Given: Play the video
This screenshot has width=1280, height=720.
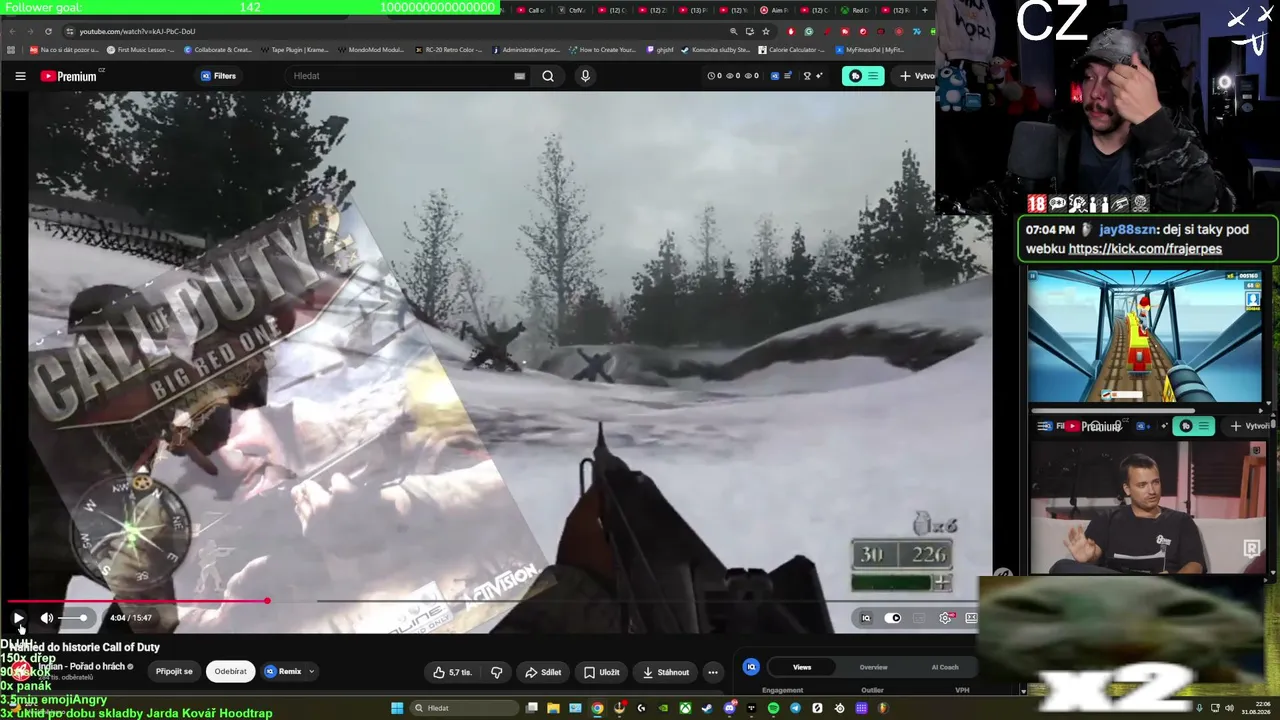Looking at the screenshot, I should pos(18,618).
